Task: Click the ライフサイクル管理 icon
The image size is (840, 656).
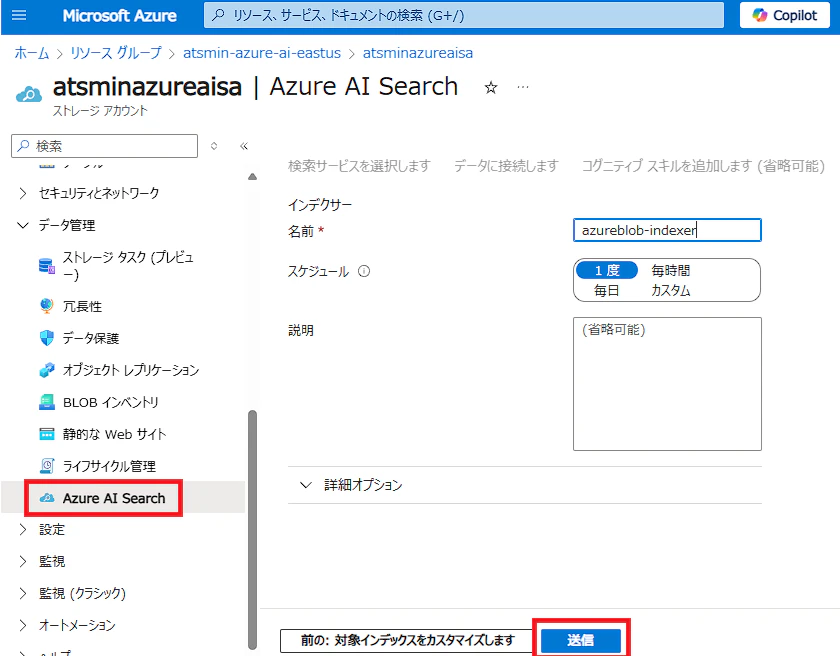Action: [47, 466]
